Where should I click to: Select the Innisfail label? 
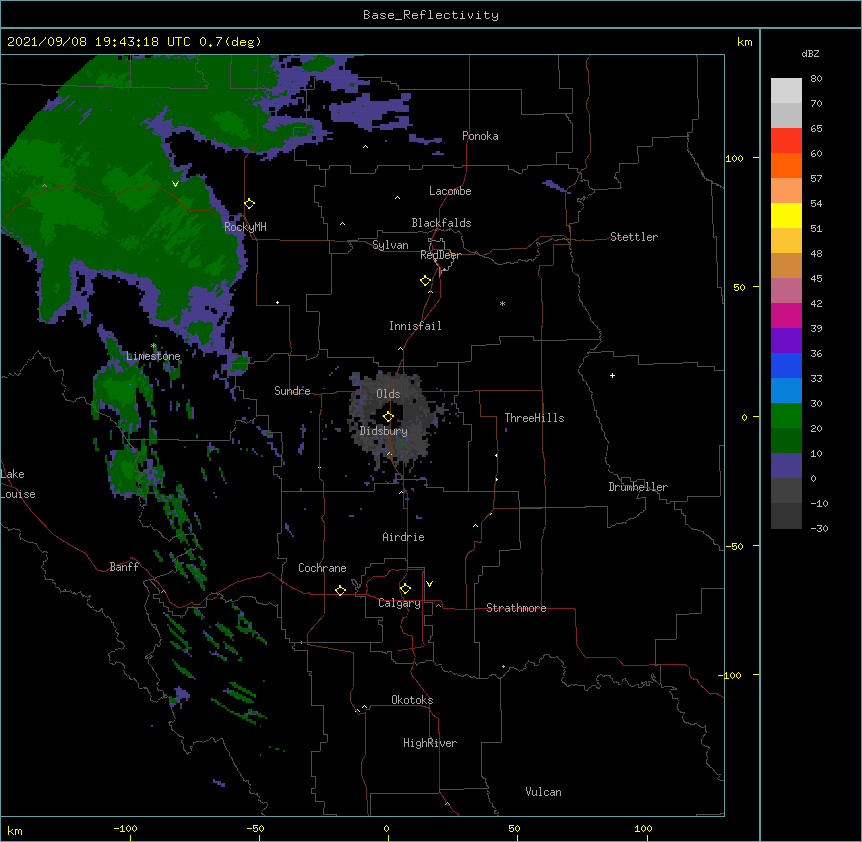click(x=415, y=326)
